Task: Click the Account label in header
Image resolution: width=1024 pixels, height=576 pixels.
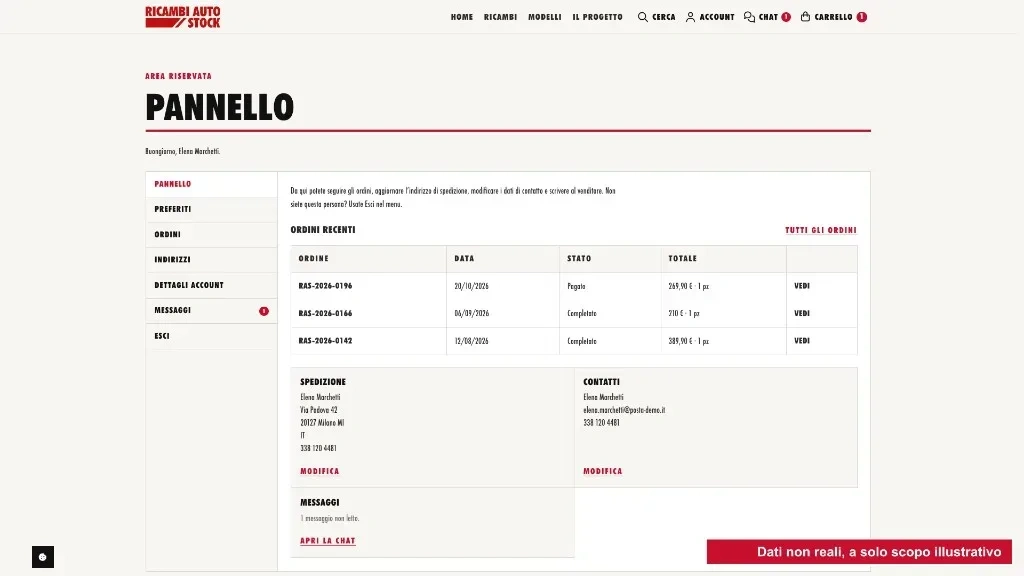Action: 717,17
